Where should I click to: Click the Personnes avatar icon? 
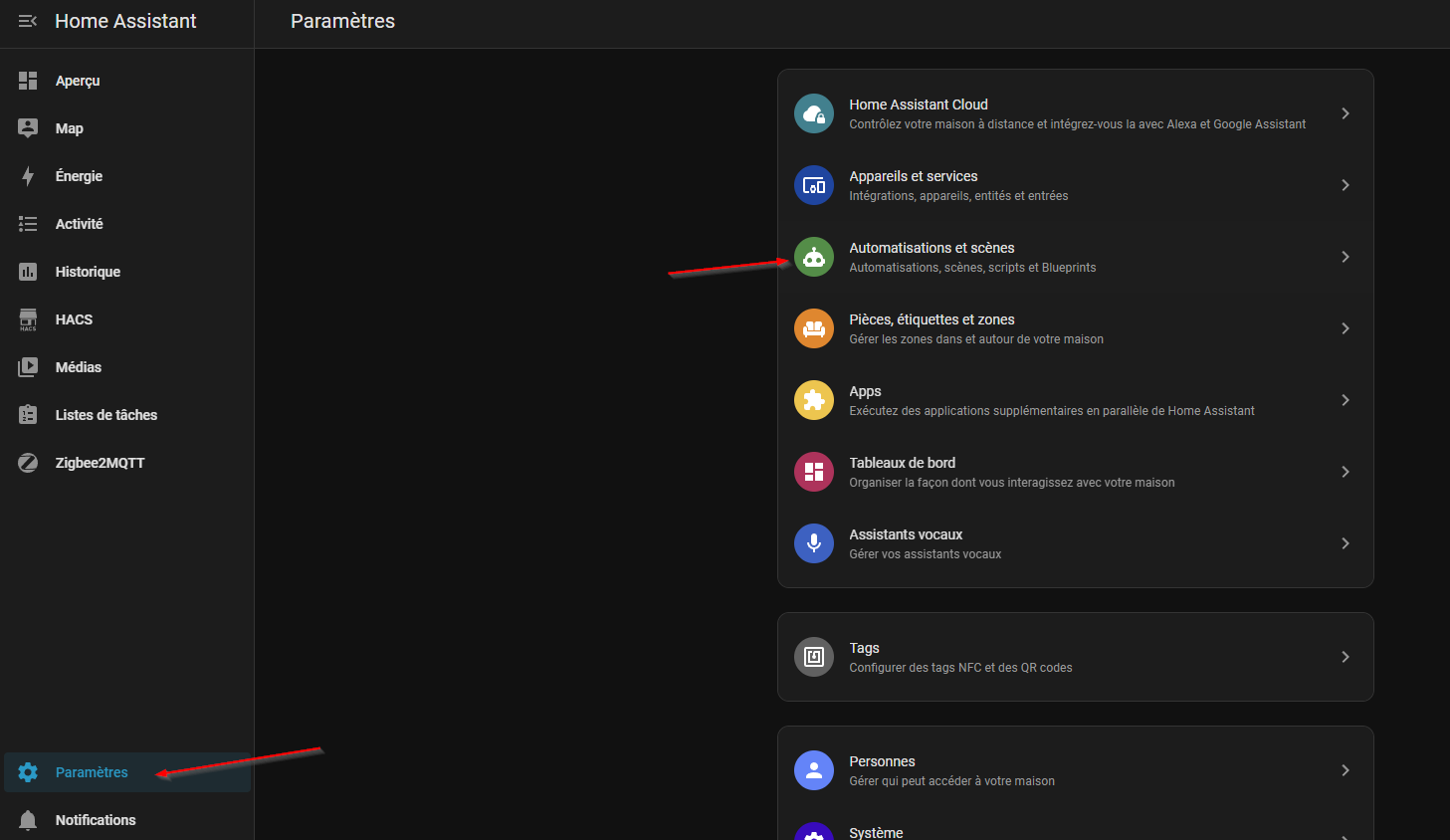[x=813, y=770]
